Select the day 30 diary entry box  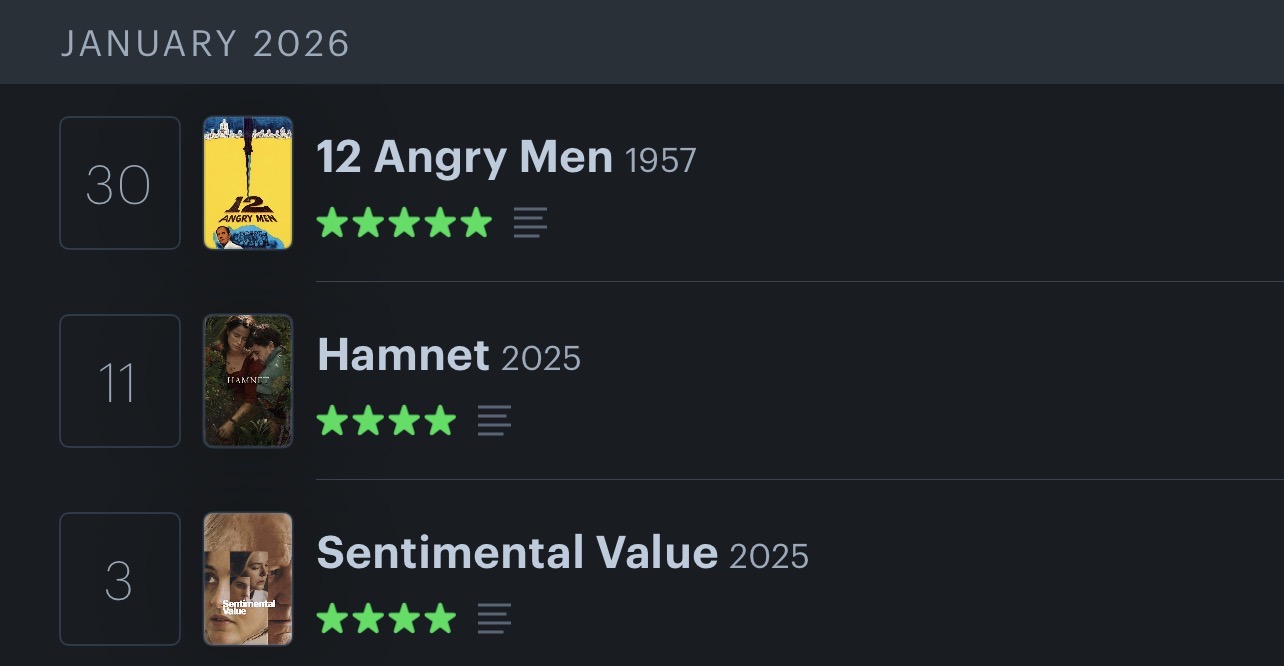click(120, 183)
